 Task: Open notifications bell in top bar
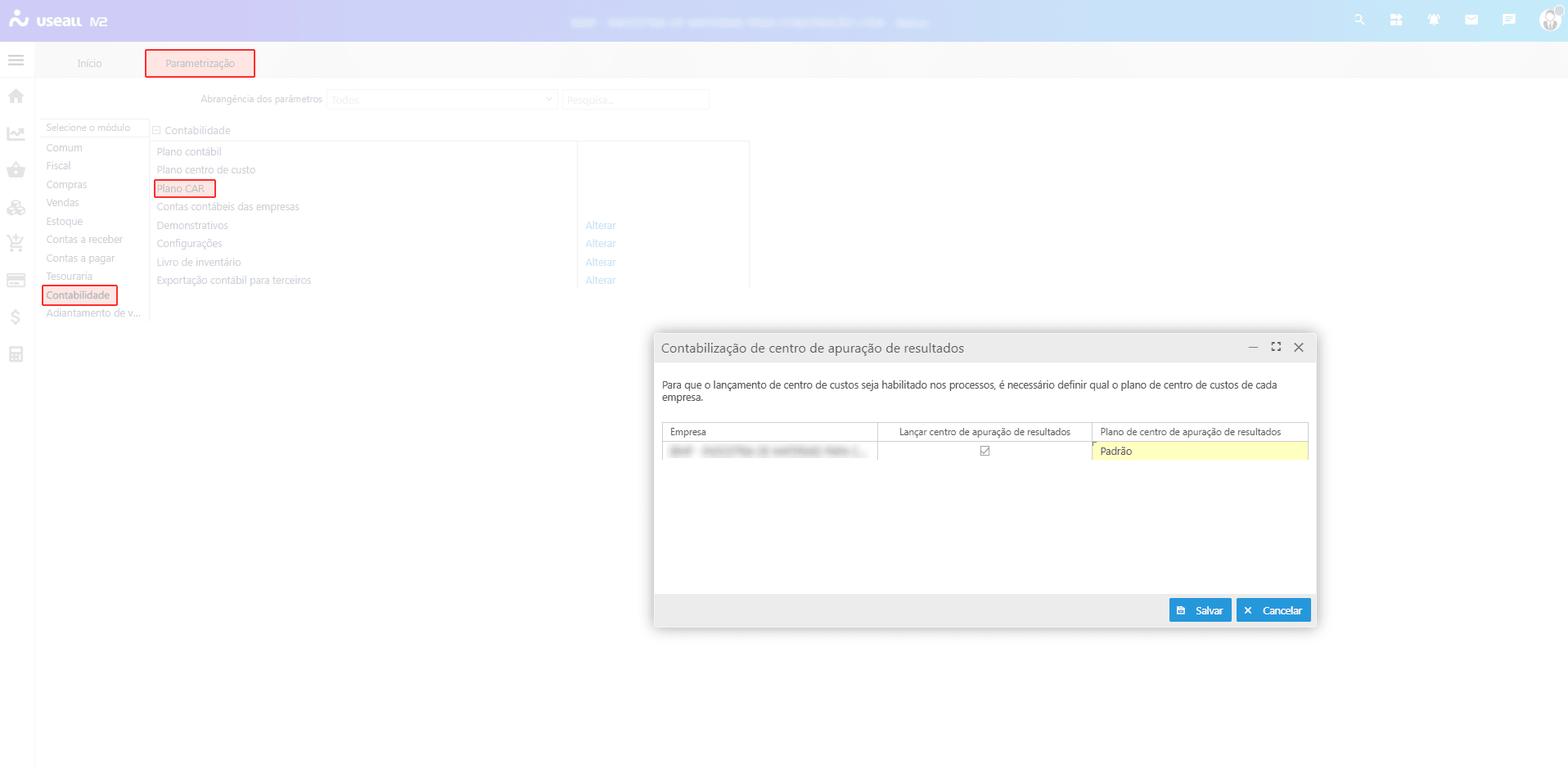(x=1434, y=20)
